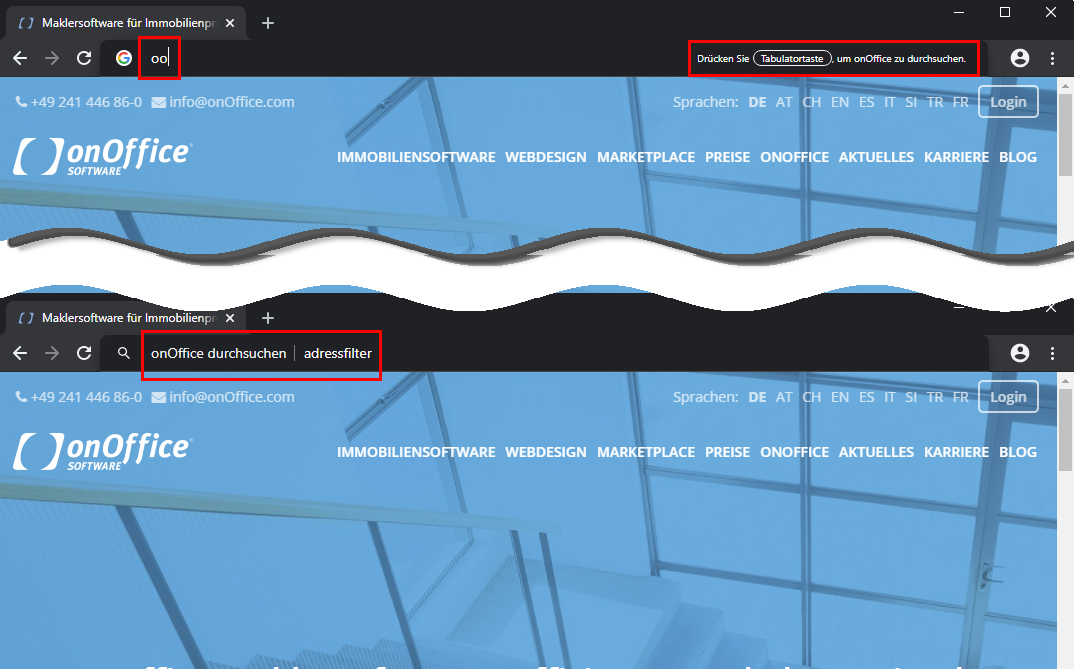Image resolution: width=1074 pixels, height=669 pixels.
Task: Click the 'onOffice durchsuchen' search chip
Action: (218, 353)
